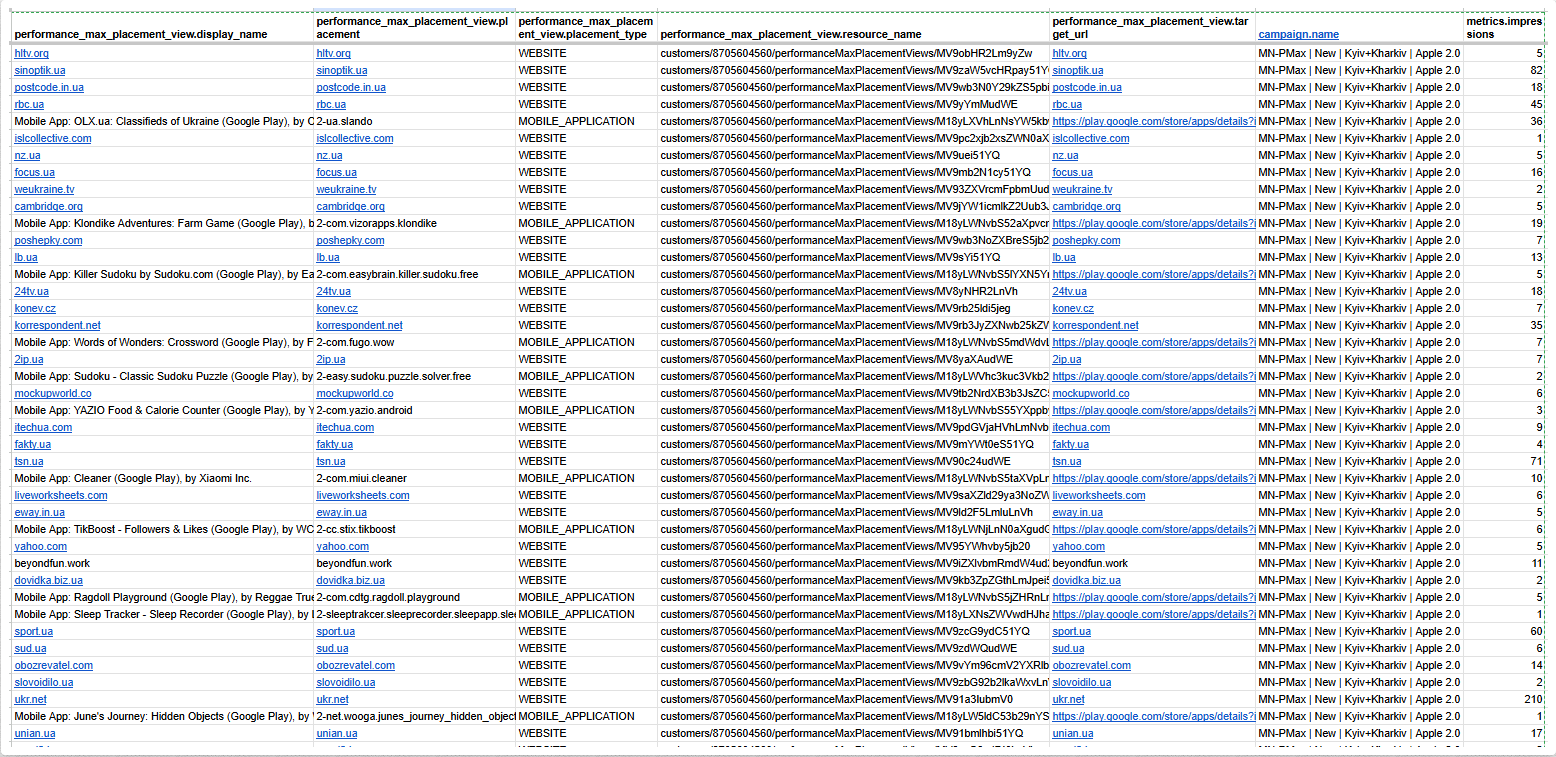Select the 'Mobile App: Words of Wonders' cell
Screen dimensions: 1556x757
click(162, 342)
